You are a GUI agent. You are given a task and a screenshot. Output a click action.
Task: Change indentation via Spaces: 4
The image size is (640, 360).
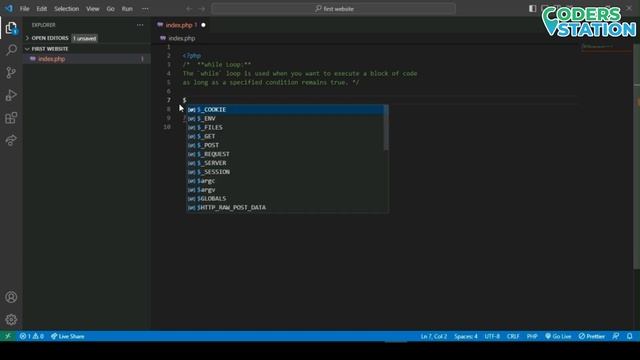466,336
